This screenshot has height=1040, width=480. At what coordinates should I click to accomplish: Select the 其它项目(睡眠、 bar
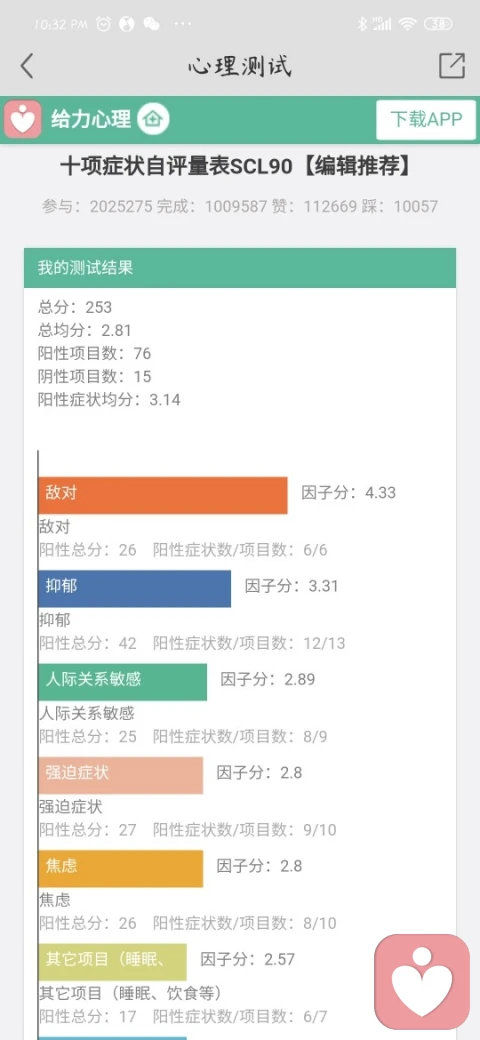pos(113,962)
